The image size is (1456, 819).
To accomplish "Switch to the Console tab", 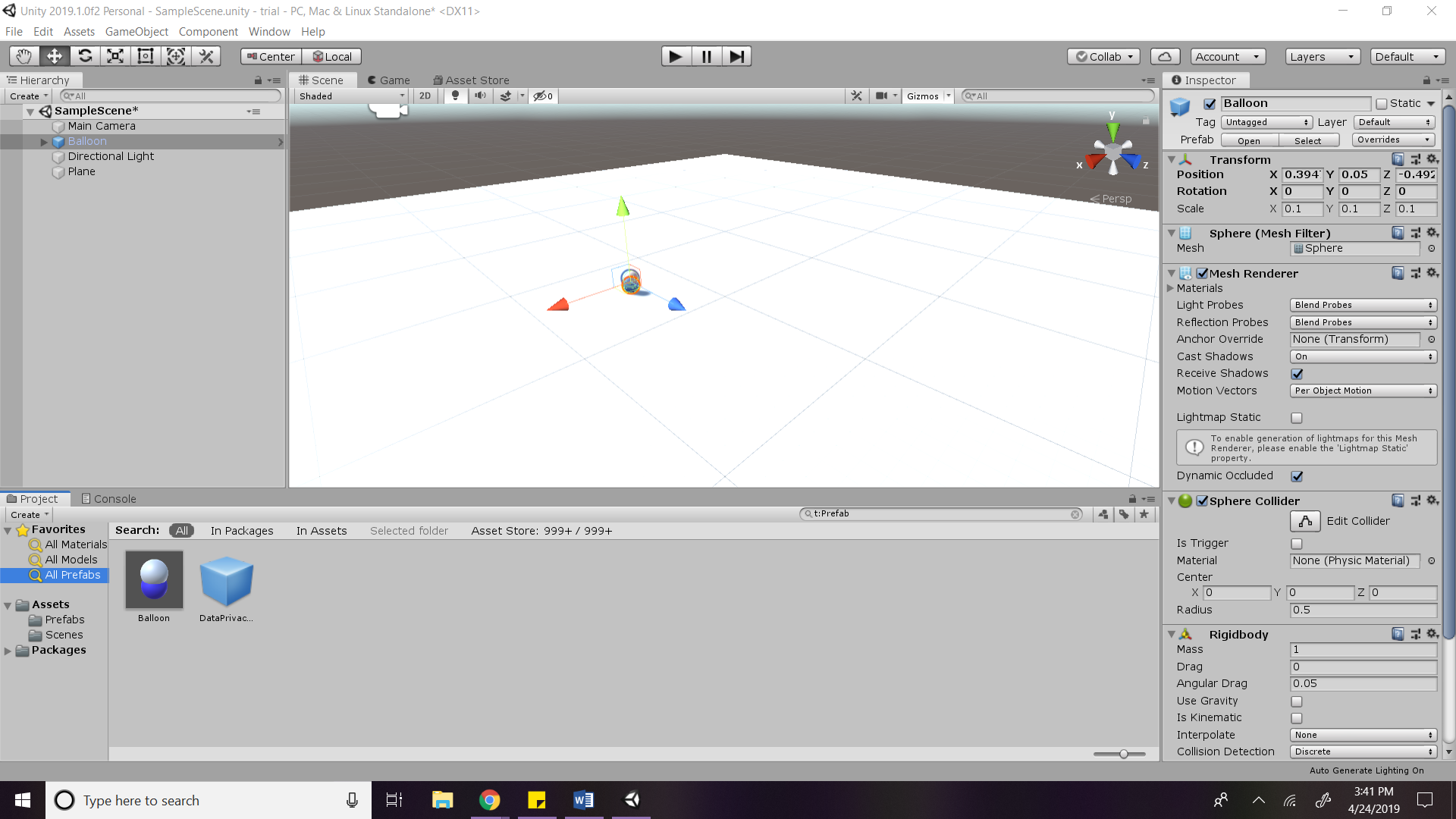I will (x=108, y=499).
